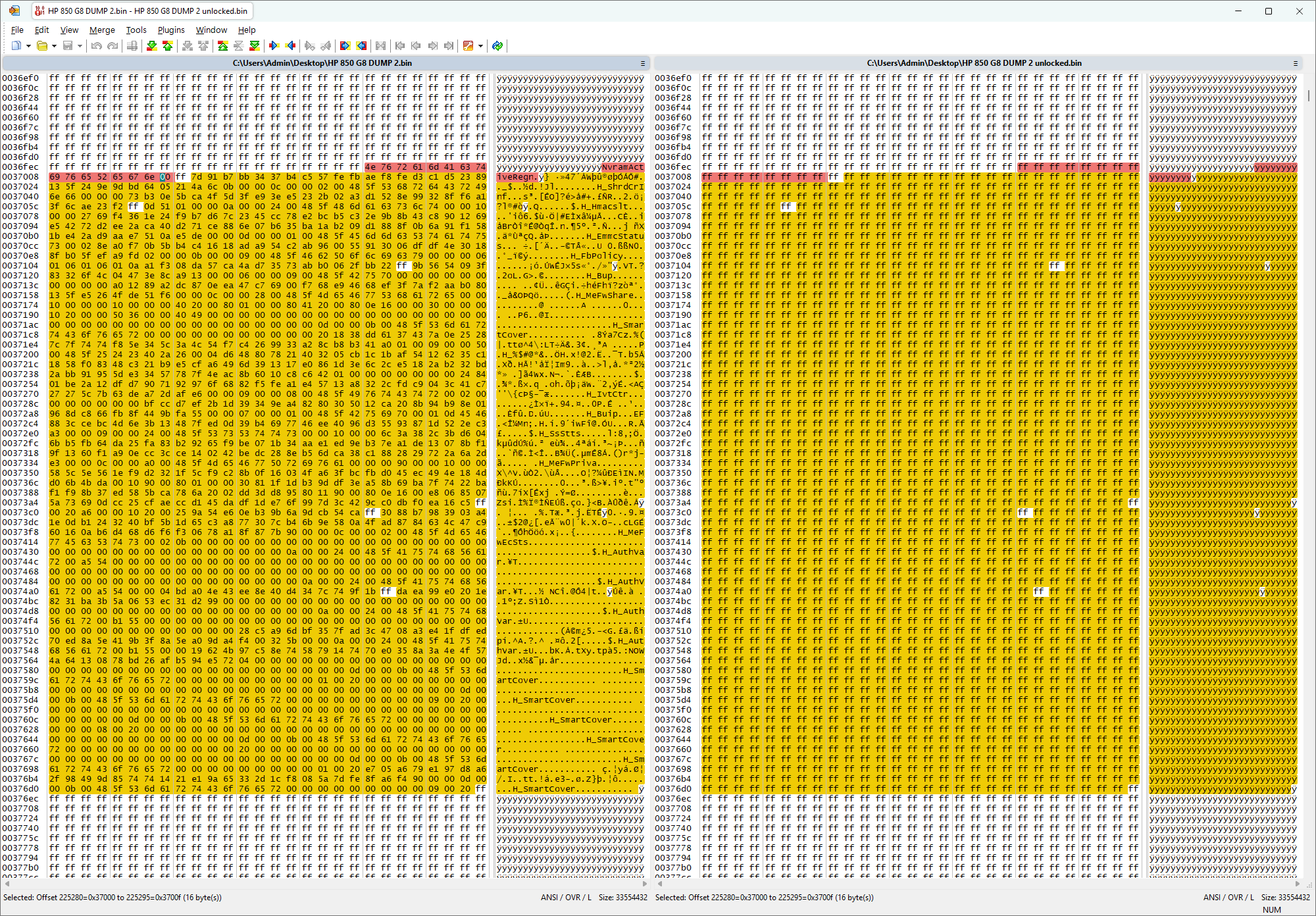The image size is (1316, 916).
Task: Click the left pane path header
Action: click(322, 63)
